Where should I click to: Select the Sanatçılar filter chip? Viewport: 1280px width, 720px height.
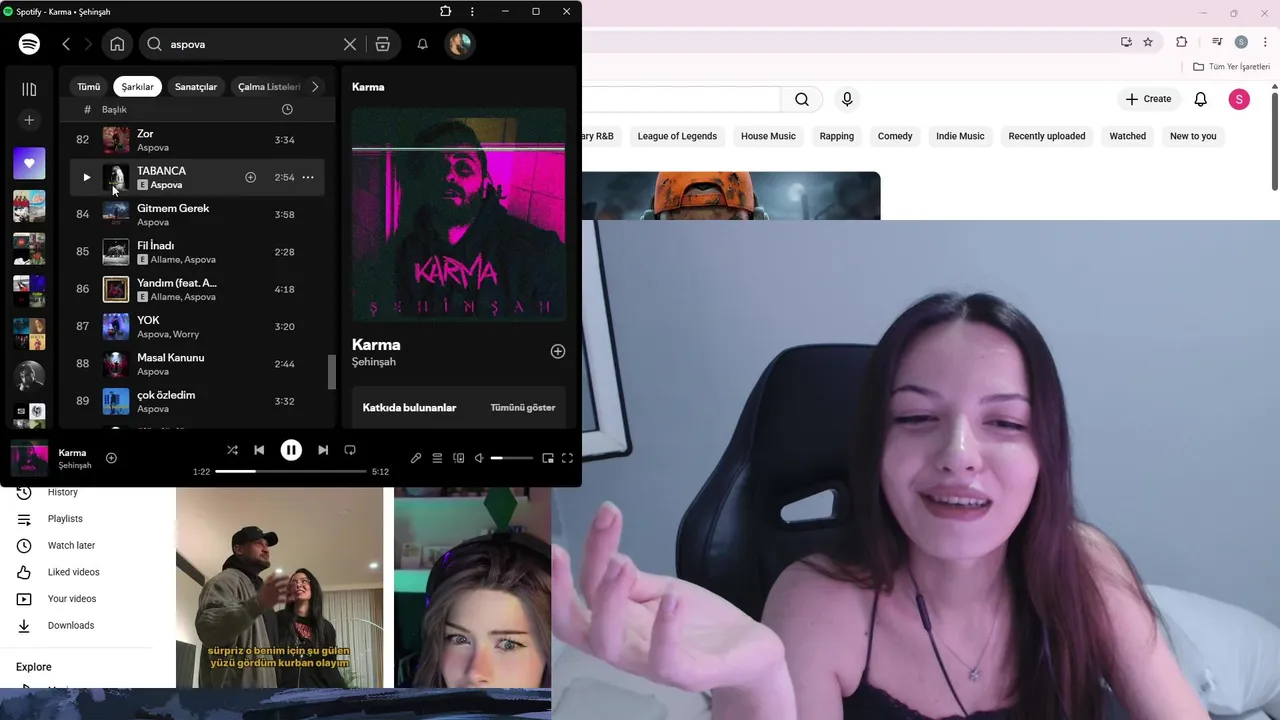196,87
